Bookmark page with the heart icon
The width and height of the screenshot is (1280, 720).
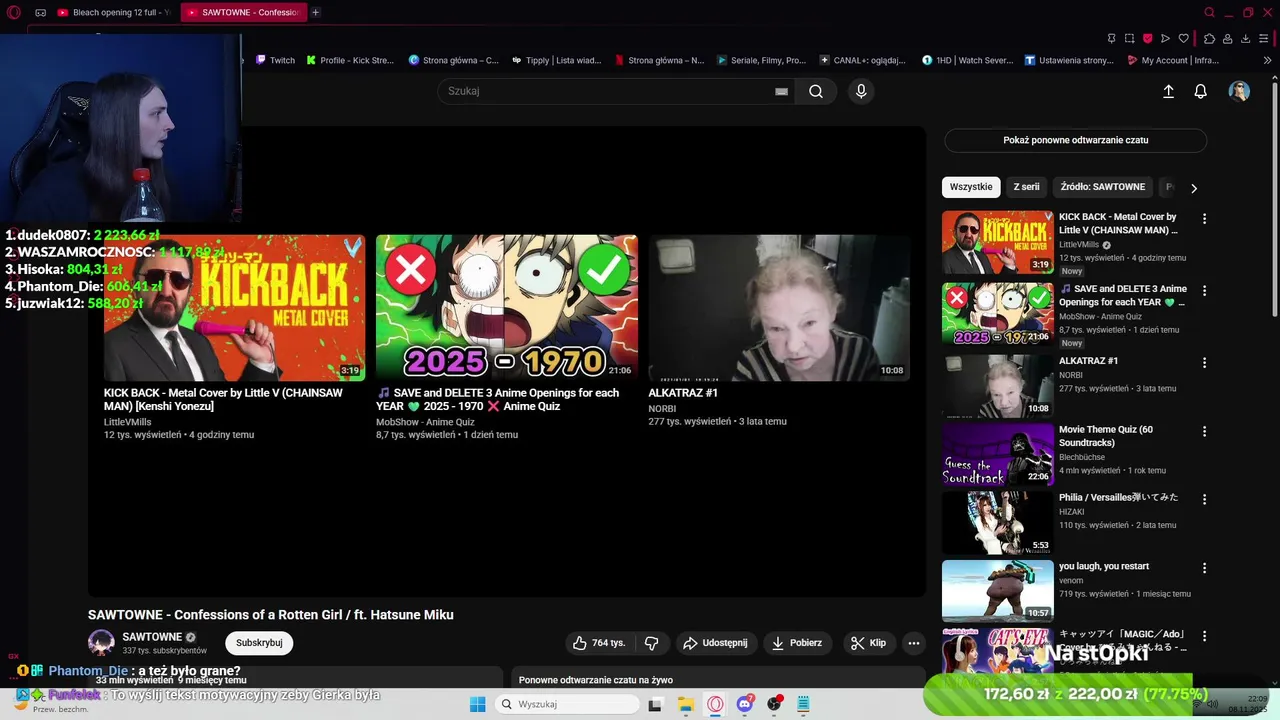[x=1184, y=39]
